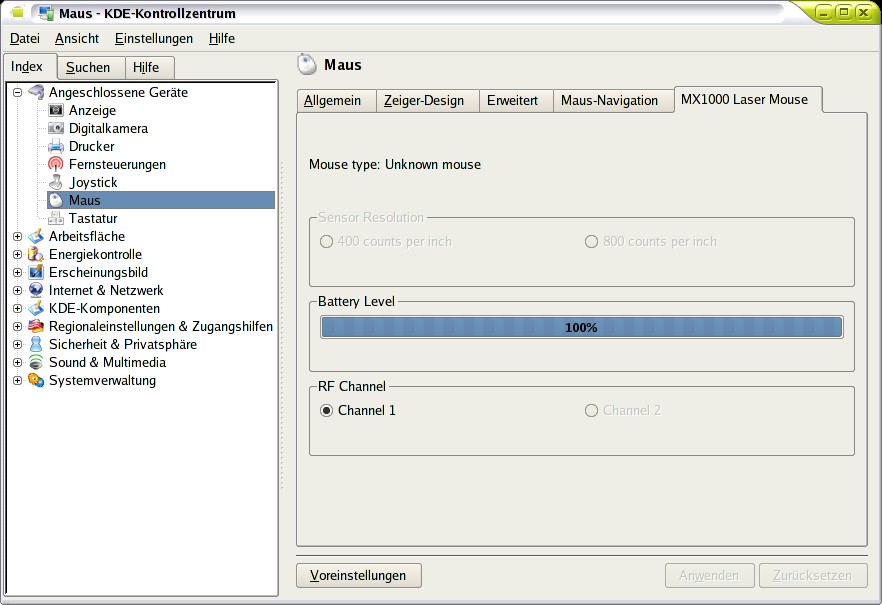This screenshot has height=605, width=882.
Task: Click the 'Mouse type: Unknown mouse' text
Action: click(x=395, y=165)
